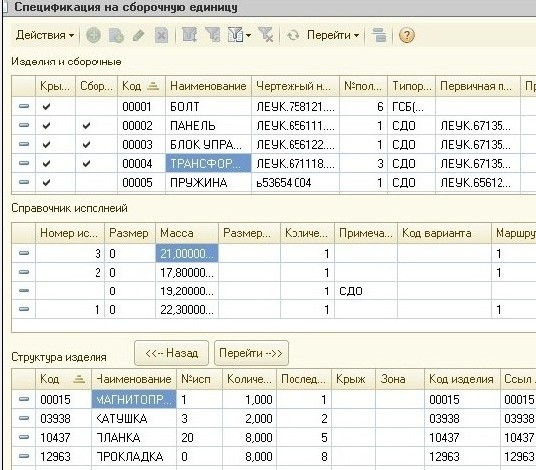Open the Действия dropdown menu
The image size is (536, 470).
tap(45, 35)
